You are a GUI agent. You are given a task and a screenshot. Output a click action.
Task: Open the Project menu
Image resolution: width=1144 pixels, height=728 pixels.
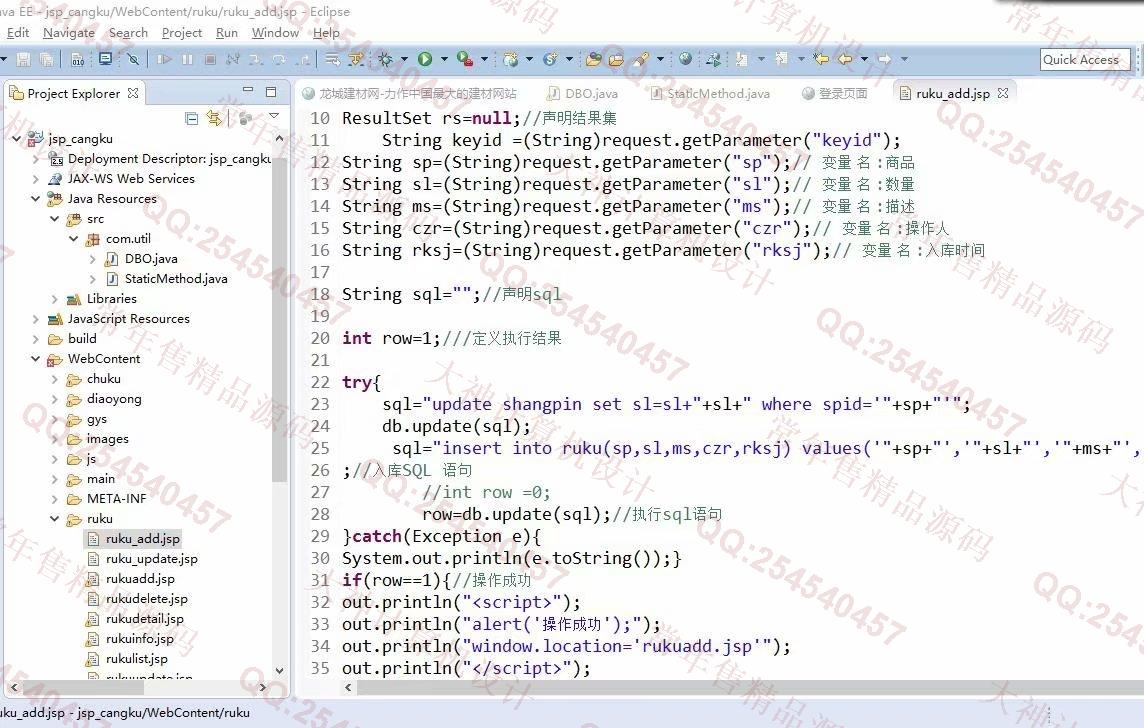tap(182, 33)
